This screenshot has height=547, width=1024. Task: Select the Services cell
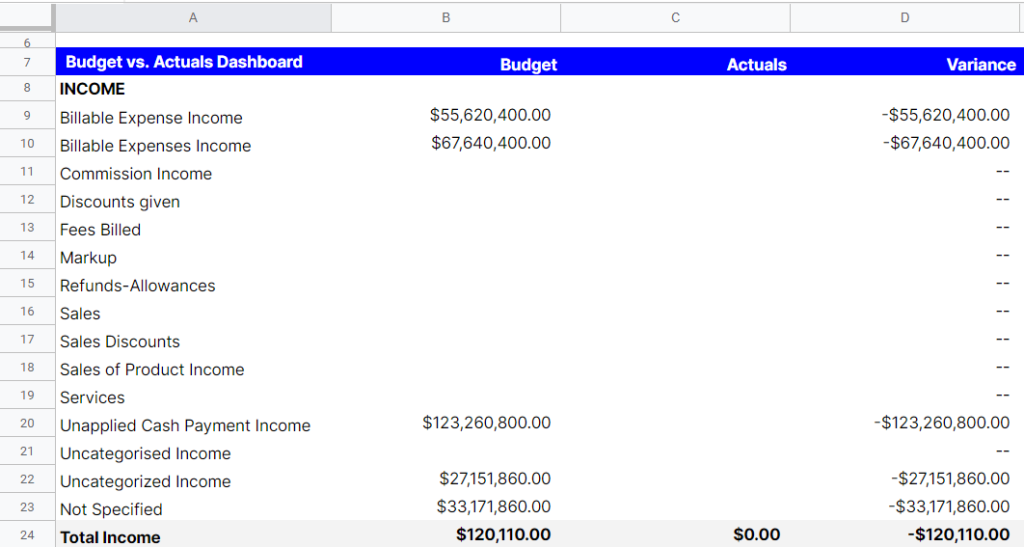click(193, 397)
